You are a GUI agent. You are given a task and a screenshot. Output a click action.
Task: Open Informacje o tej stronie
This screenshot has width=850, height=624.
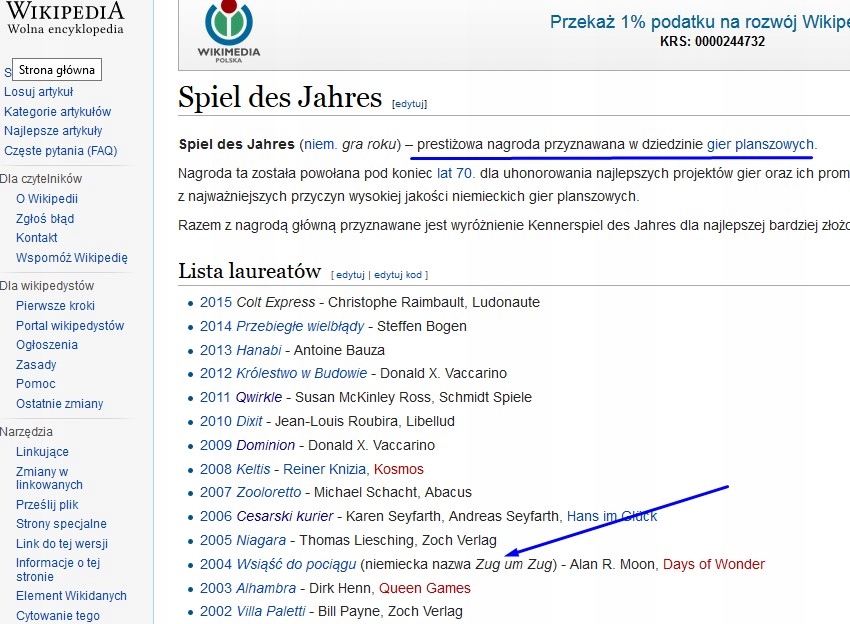(58, 570)
